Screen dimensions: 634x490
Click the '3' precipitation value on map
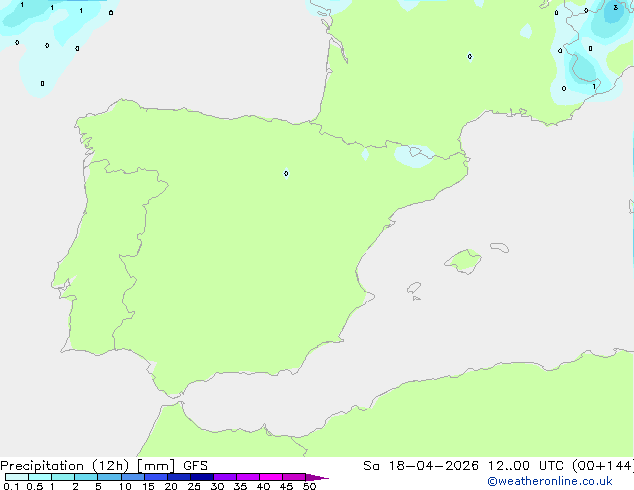click(615, 7)
